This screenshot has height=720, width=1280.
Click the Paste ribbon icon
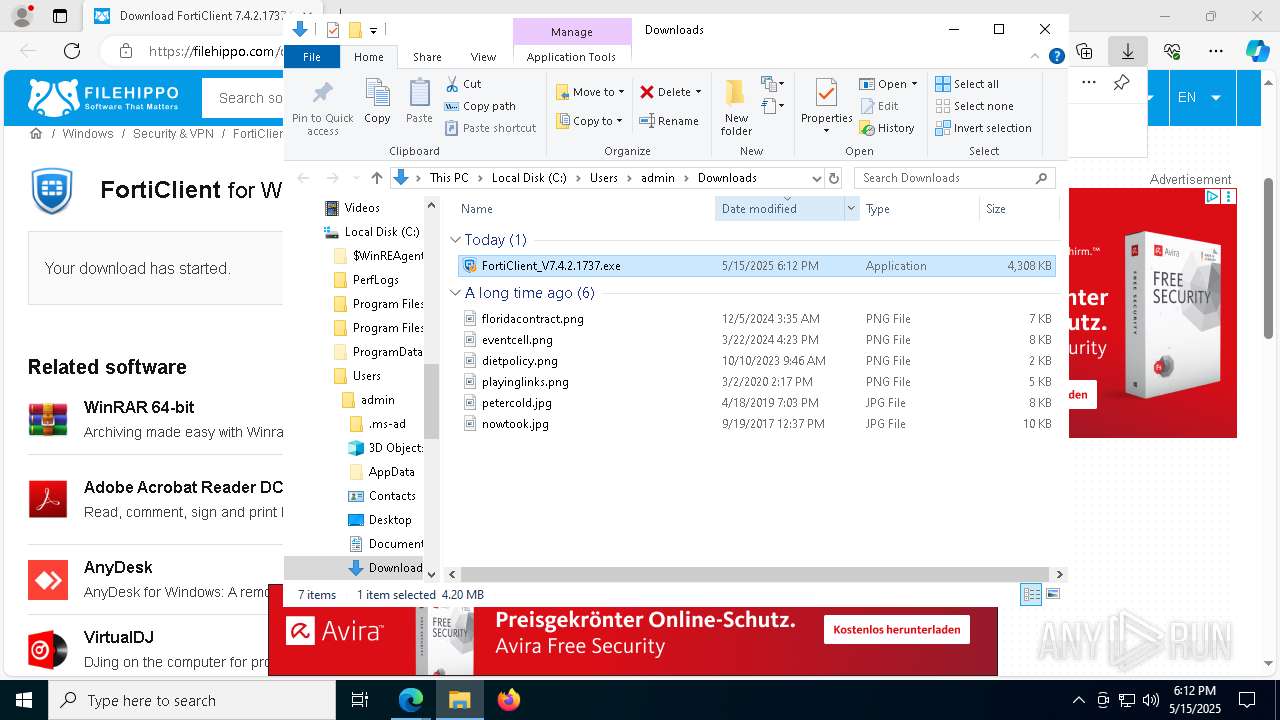(x=419, y=102)
